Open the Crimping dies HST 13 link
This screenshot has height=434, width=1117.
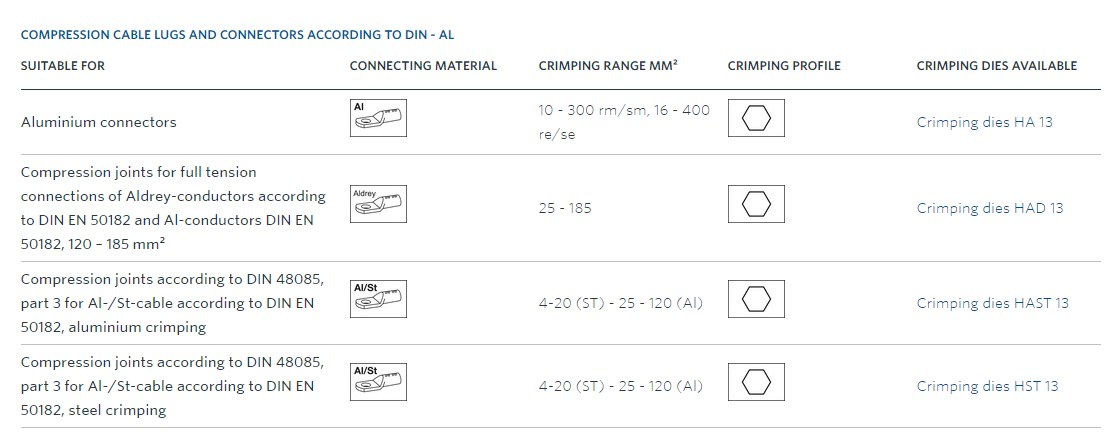pos(987,386)
